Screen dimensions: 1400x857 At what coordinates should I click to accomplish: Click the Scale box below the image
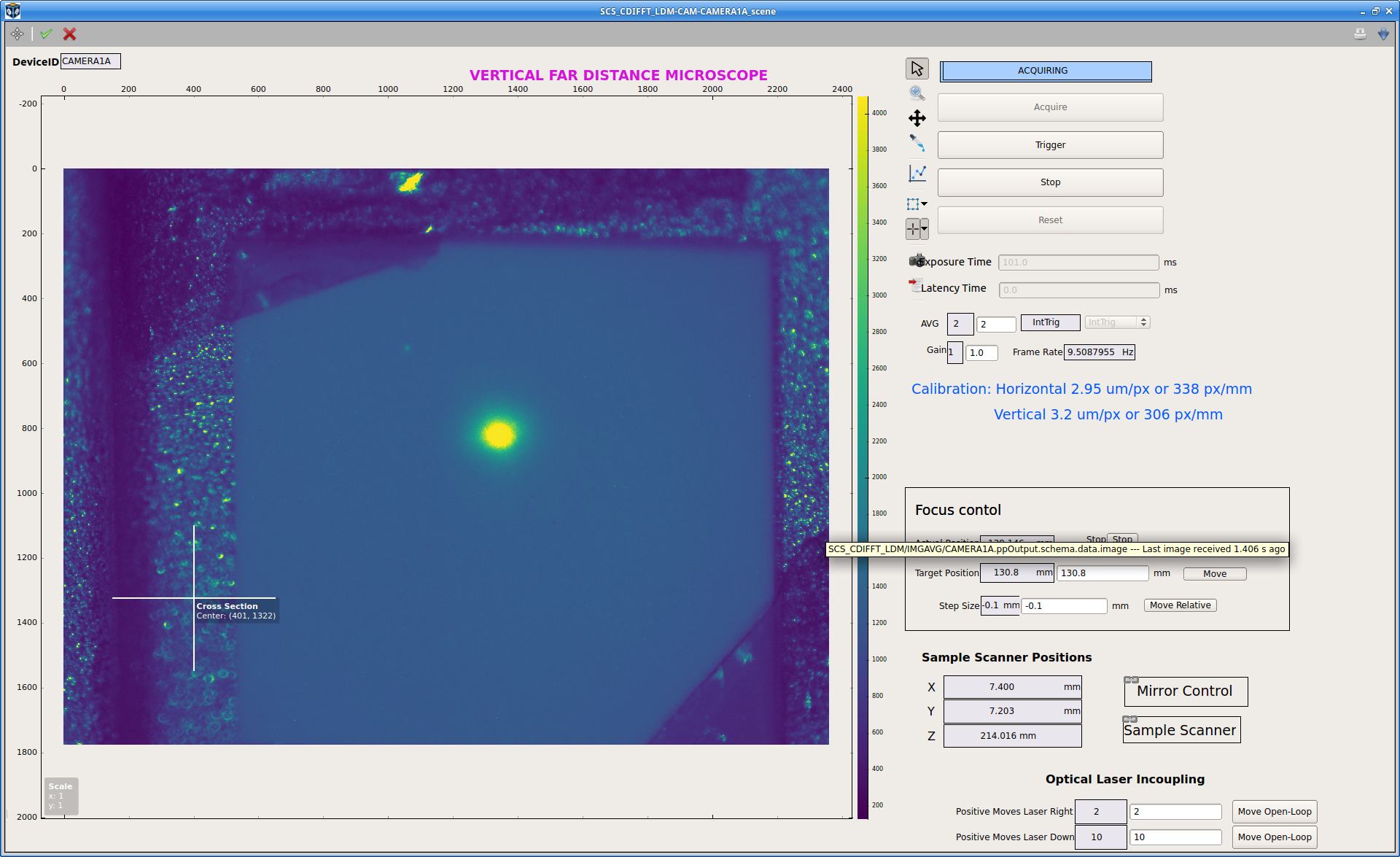click(x=61, y=796)
